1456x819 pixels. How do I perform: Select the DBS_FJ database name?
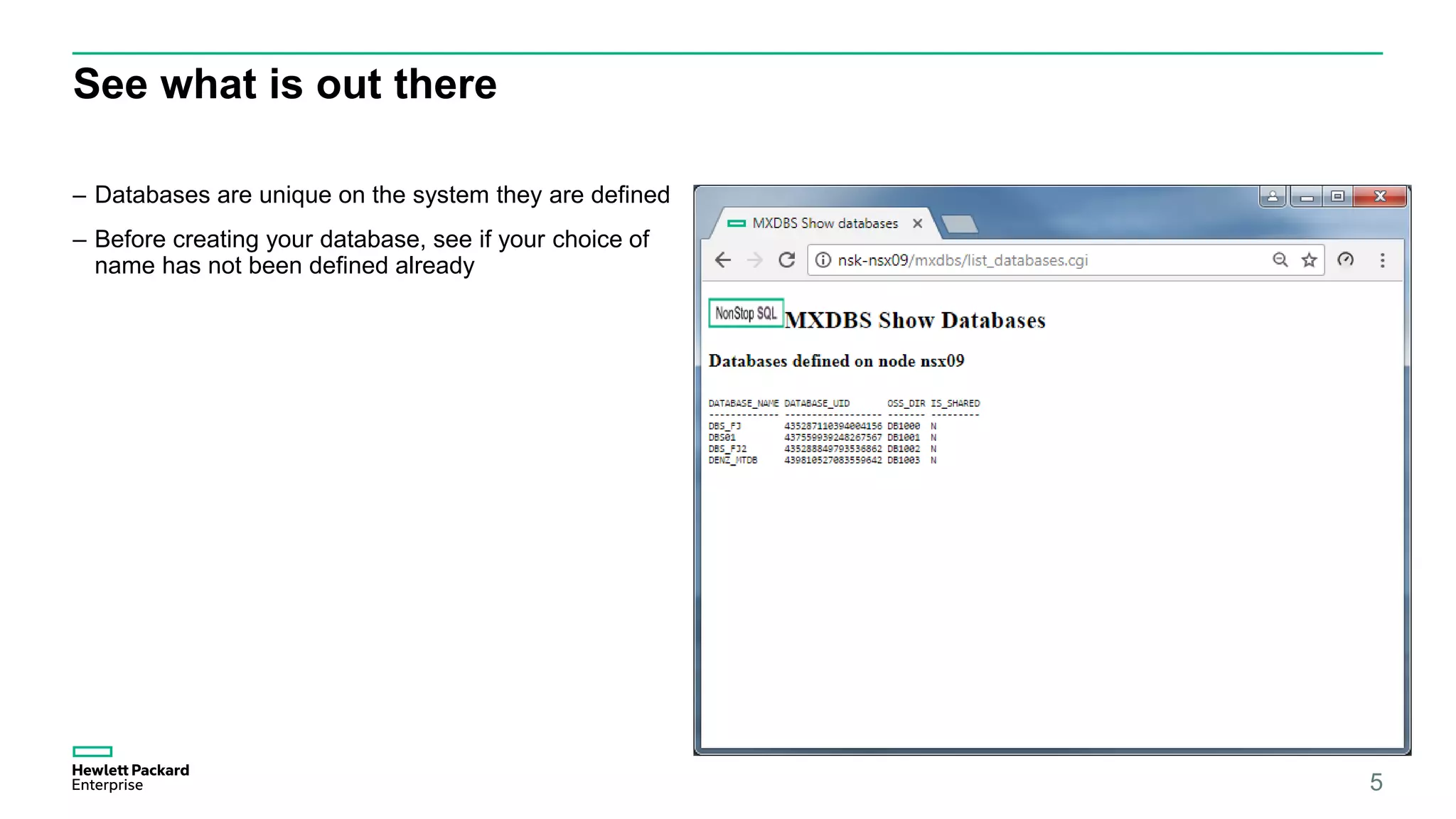(x=724, y=426)
